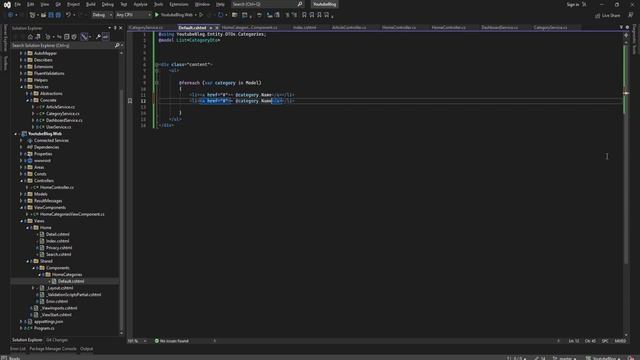Image resolution: width=640 pixels, height=360 pixels.
Task: Select Privacy.cshtml in Home views
Action: [59, 247]
